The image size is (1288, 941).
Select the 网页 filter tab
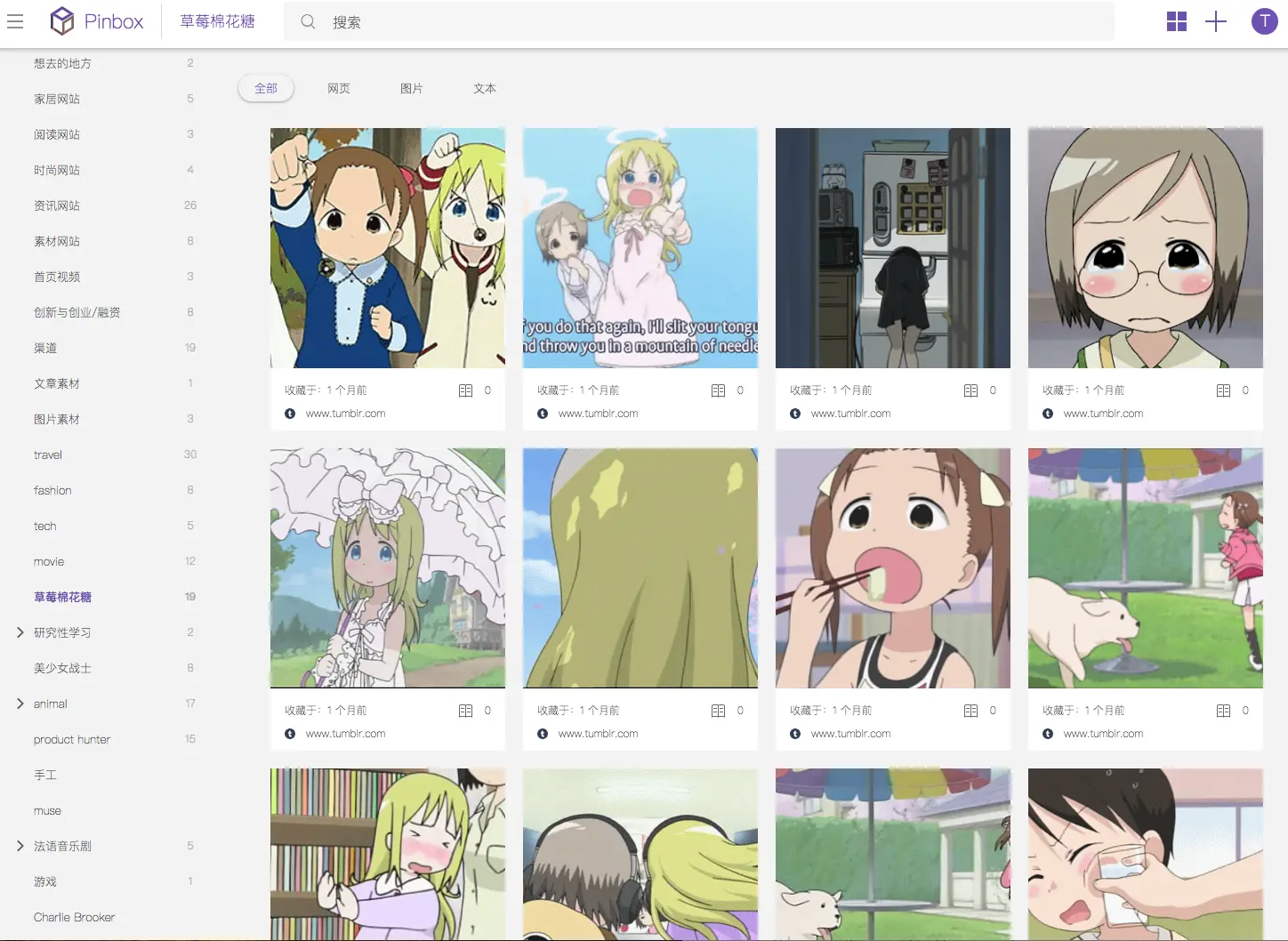tap(339, 88)
